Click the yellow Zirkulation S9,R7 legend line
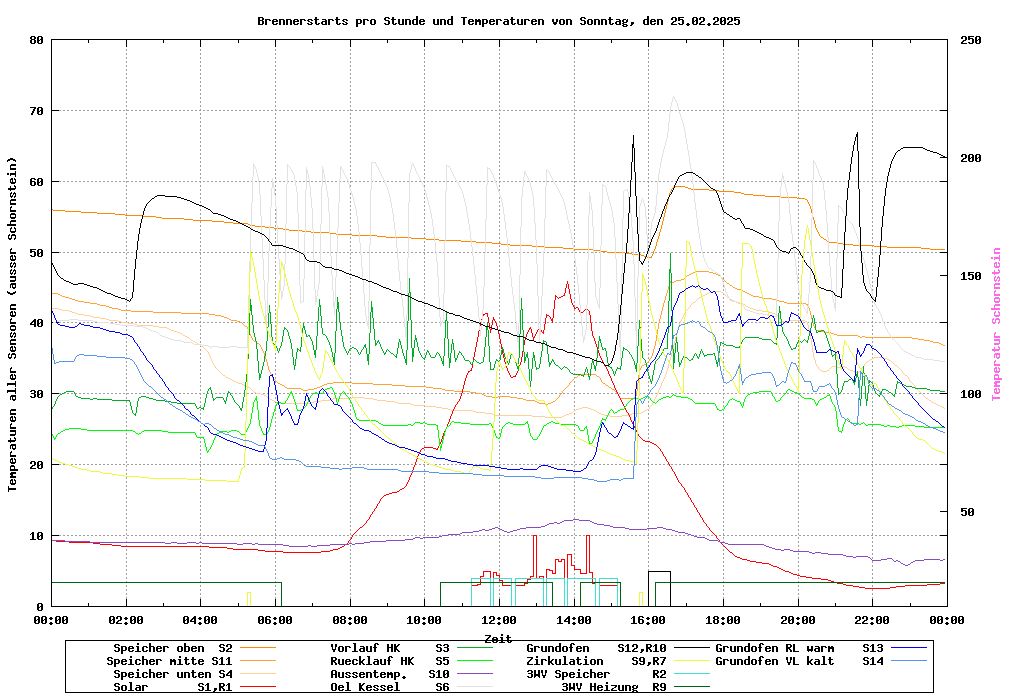 [694, 662]
